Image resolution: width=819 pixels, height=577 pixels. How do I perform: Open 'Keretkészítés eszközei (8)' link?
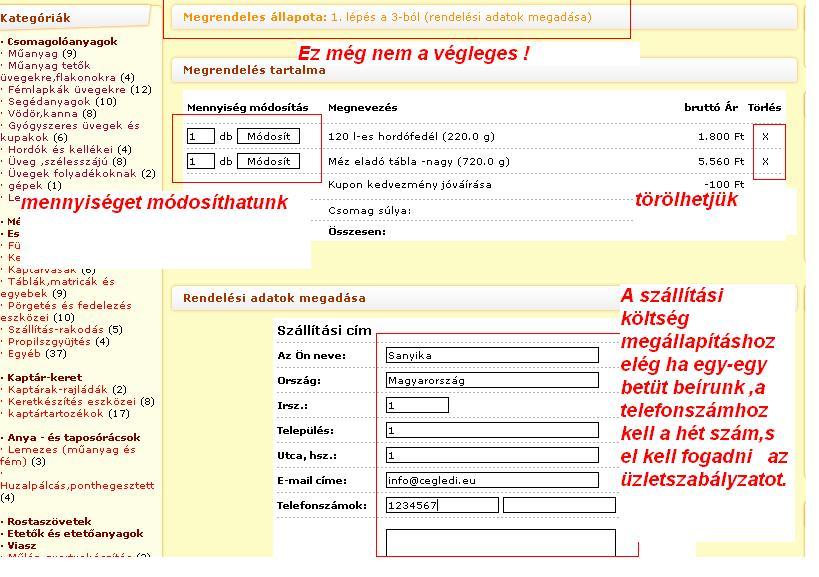[81, 401]
